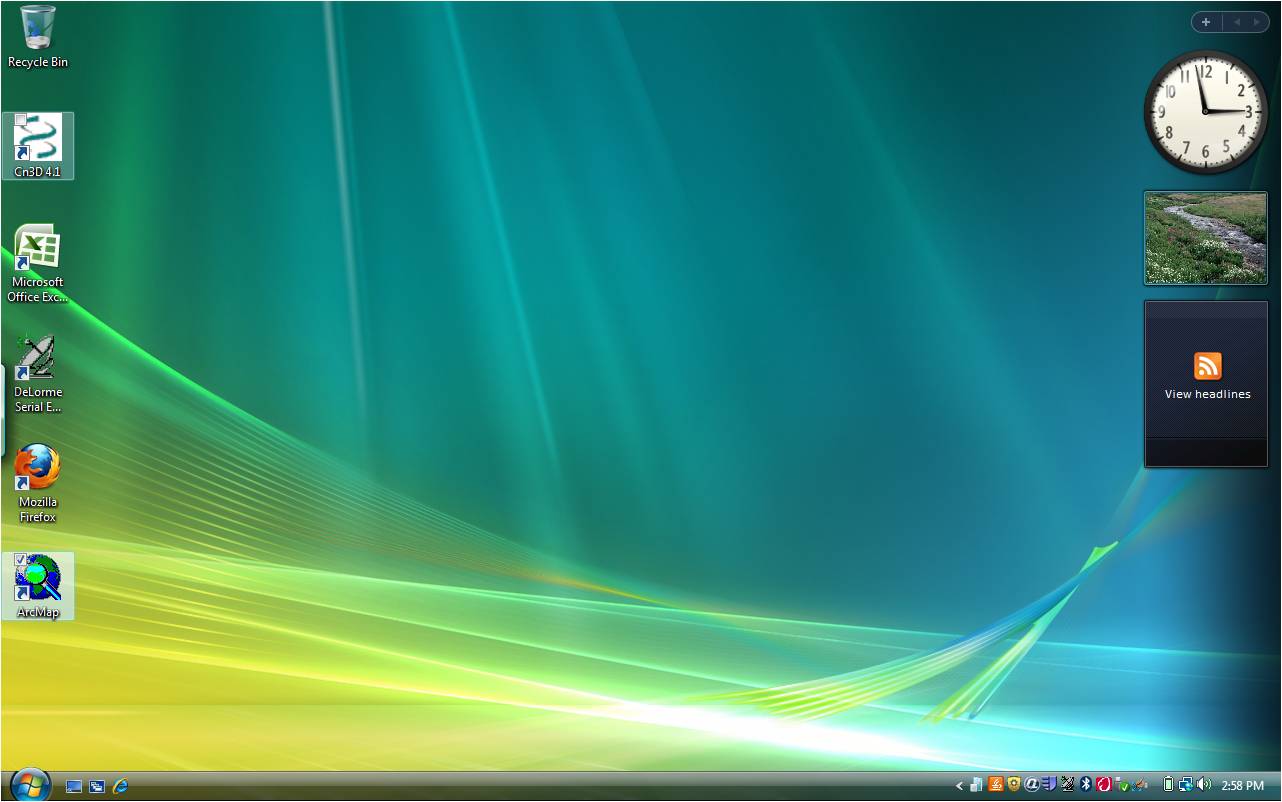Select the Microsoft Office Excel shortcut
The height and width of the screenshot is (802, 1282).
tap(38, 263)
